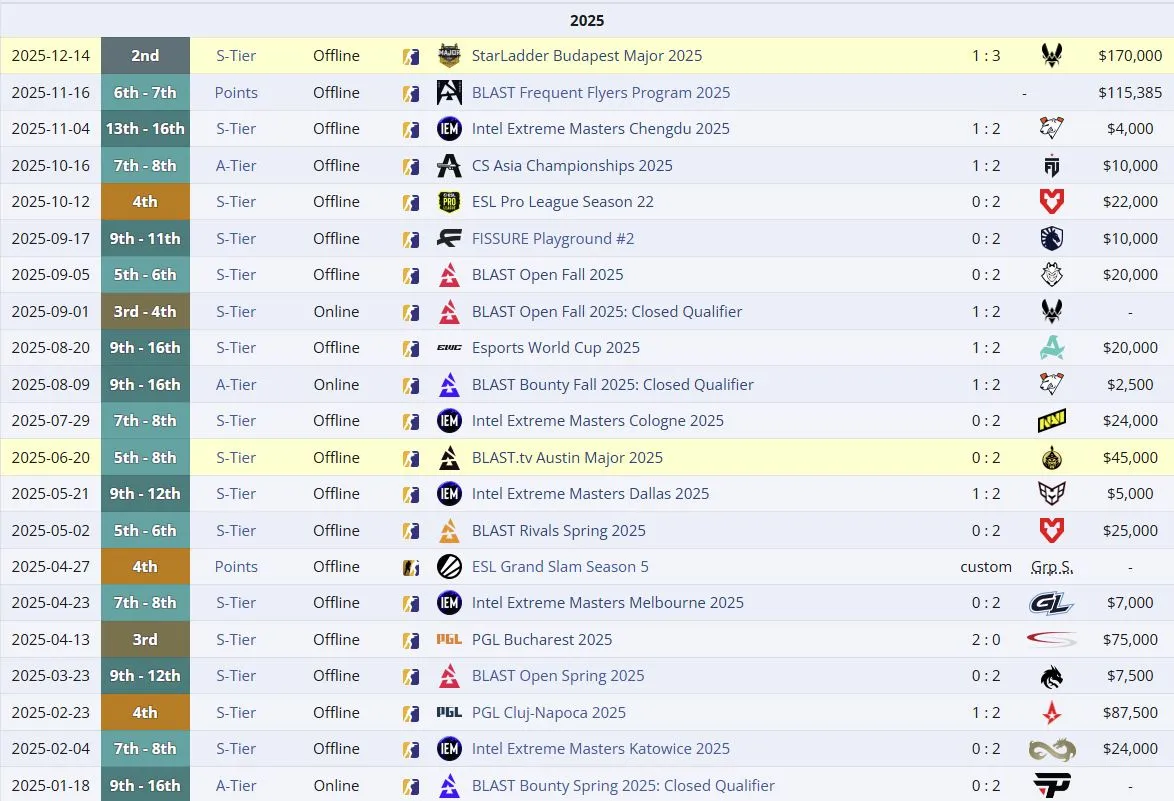Click PGL icon beside PGL Bucharest 2025

[x=449, y=639]
